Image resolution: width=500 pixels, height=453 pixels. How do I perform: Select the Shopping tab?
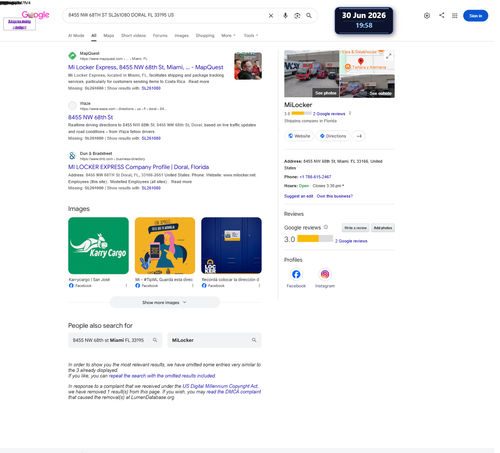205,35
